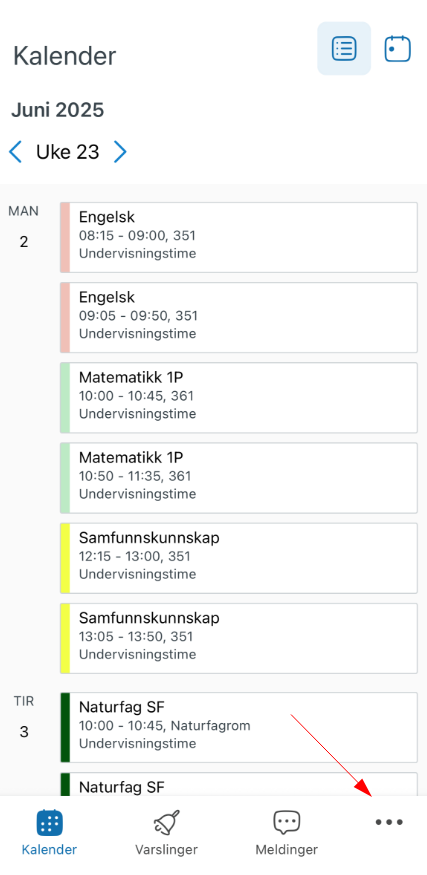Open the three-dot more menu

tap(389, 822)
